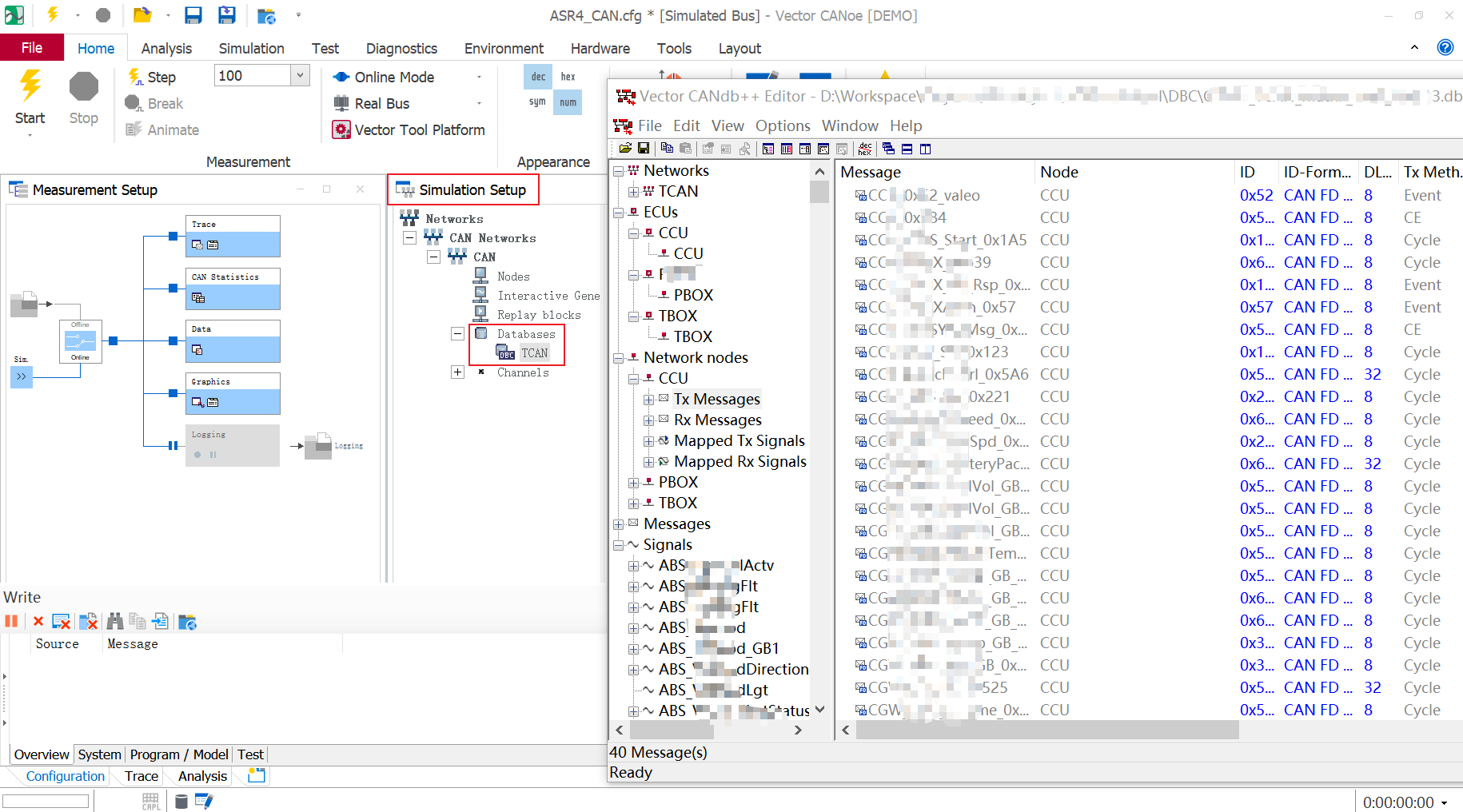
Task: Toggle dec/hex display in CANdb++ toolbar
Action: [x=865, y=149]
